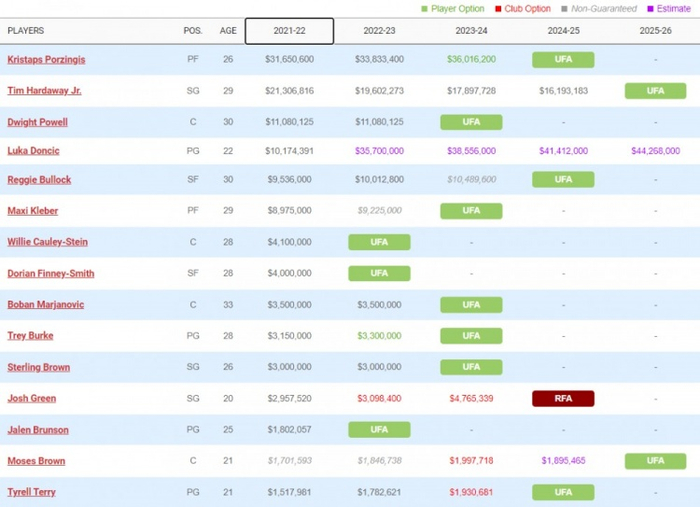Select Jalen Brunson salary $1,802,057

pos(289,429)
